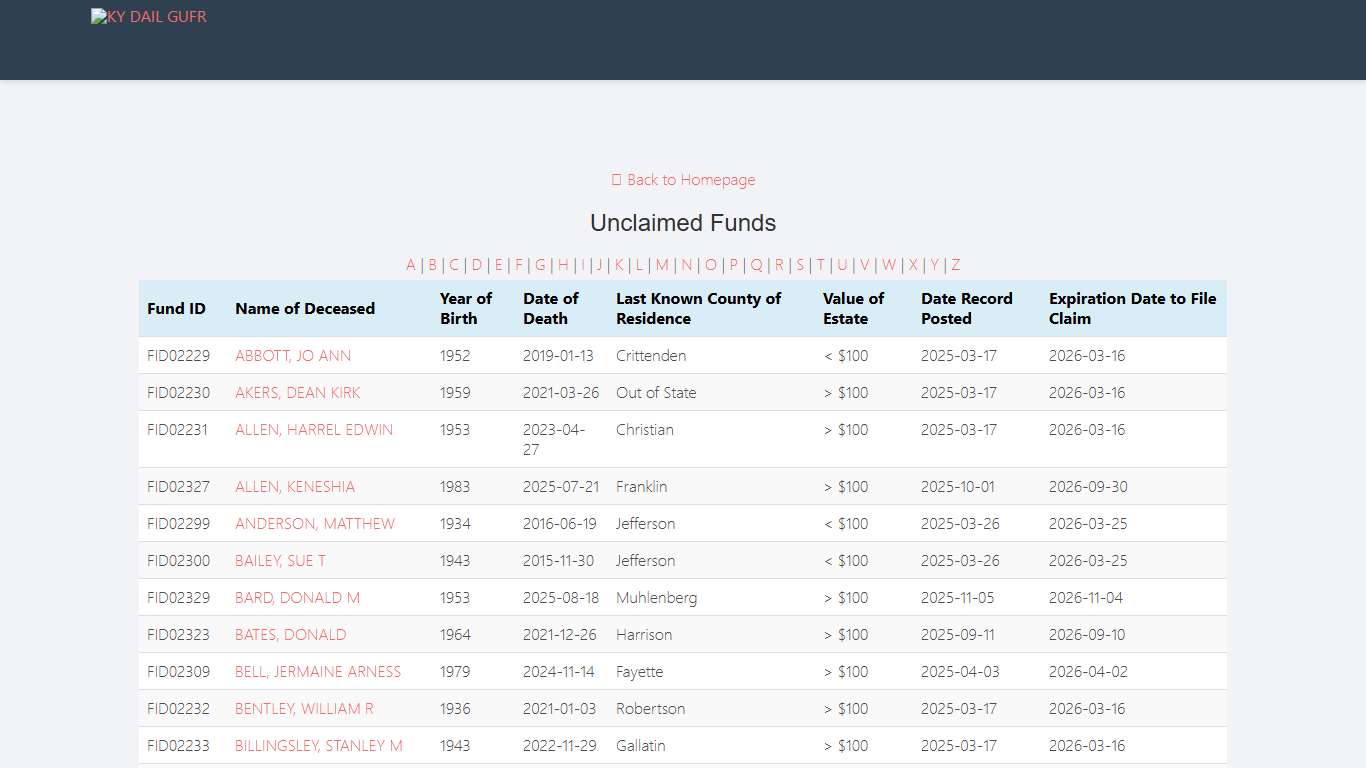This screenshot has width=1366, height=768.
Task: Click the Name of Deceased column header
Action: [x=305, y=309]
